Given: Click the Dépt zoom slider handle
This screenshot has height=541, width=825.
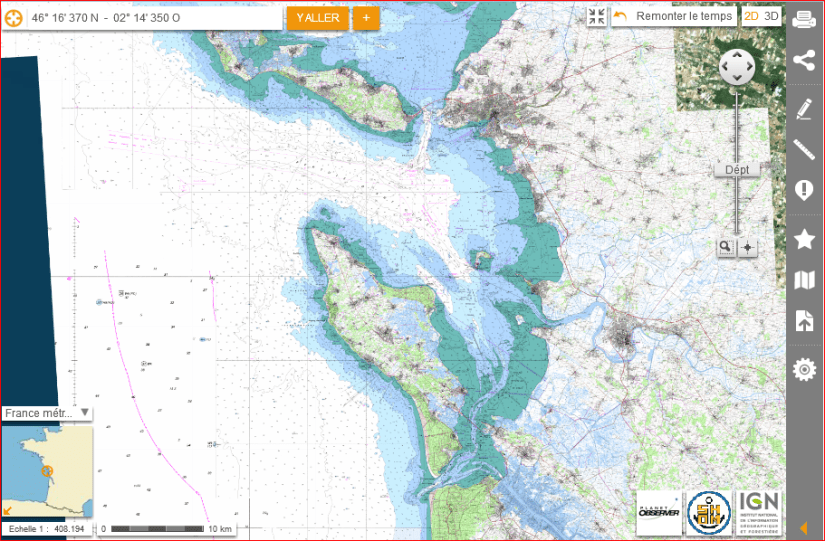Looking at the screenshot, I should (737, 170).
